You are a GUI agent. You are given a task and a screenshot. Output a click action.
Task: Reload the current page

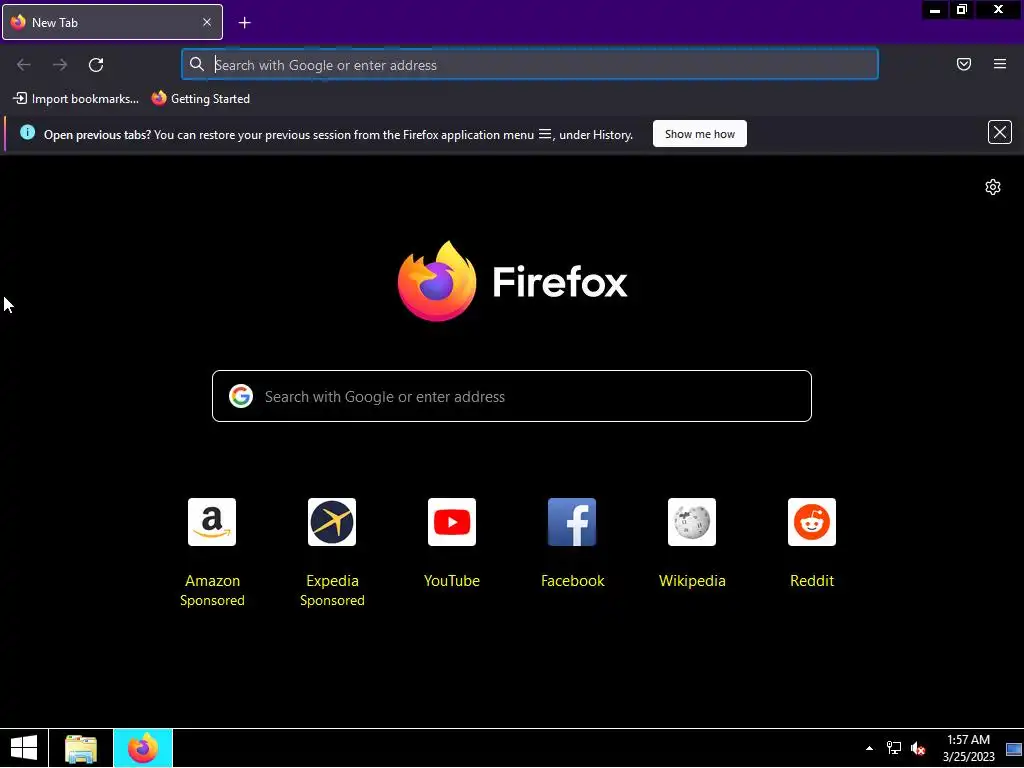pos(96,65)
